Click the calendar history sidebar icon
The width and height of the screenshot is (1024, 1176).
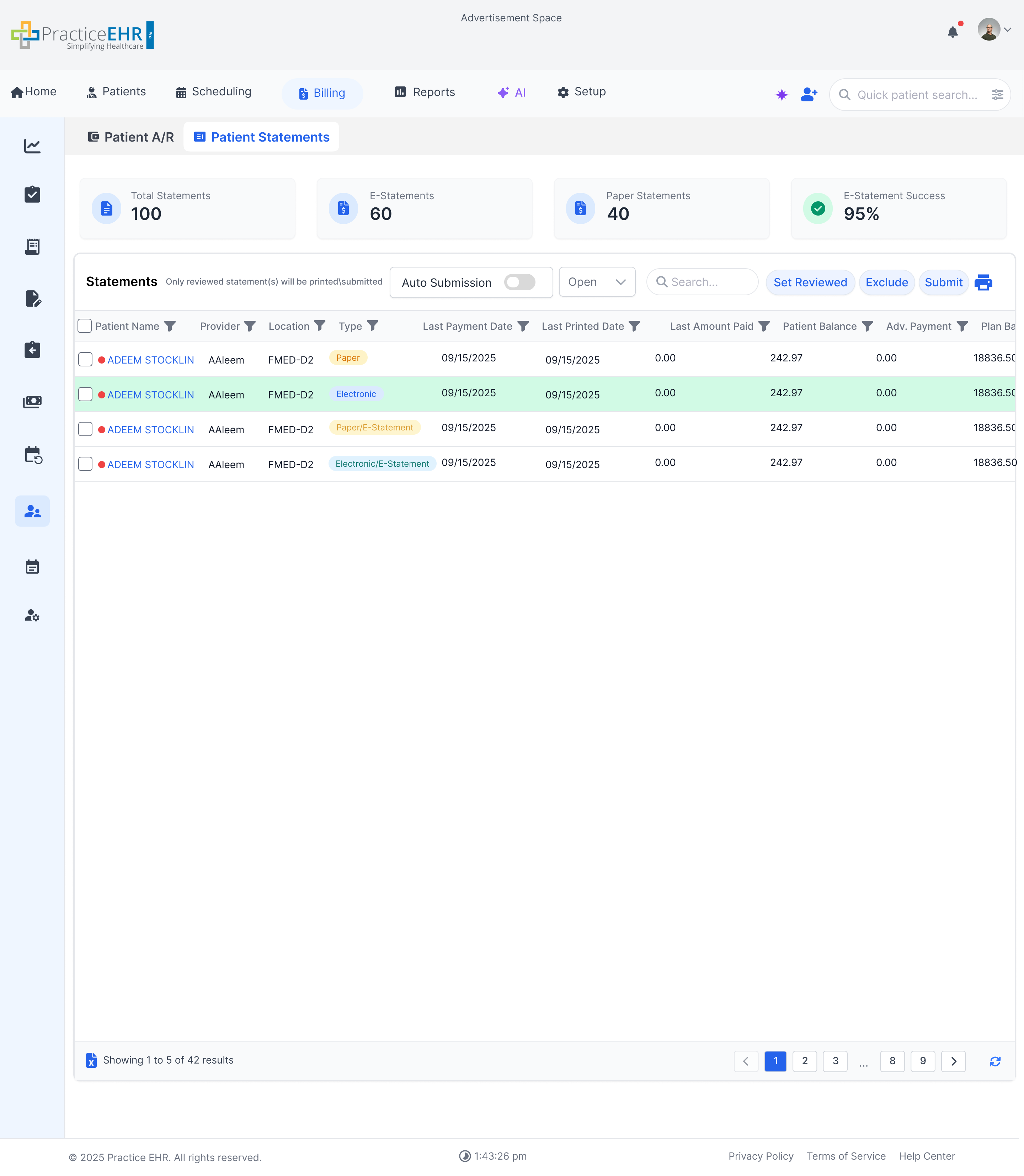pos(33,455)
